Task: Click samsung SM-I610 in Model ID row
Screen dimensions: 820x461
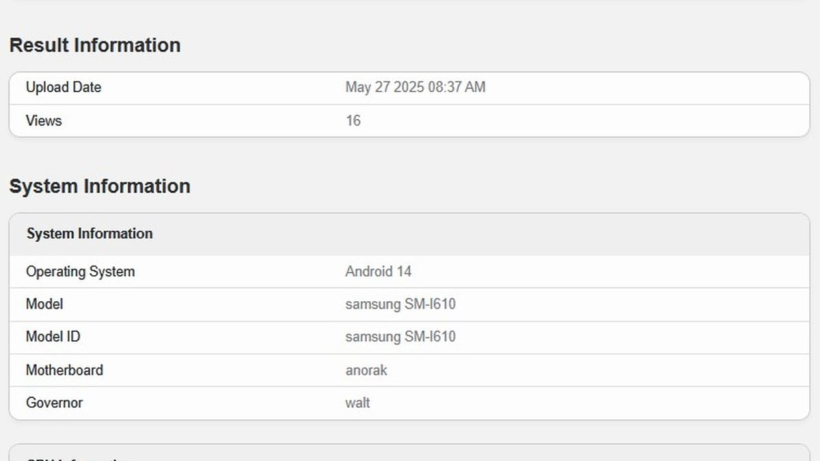Action: [x=401, y=337]
